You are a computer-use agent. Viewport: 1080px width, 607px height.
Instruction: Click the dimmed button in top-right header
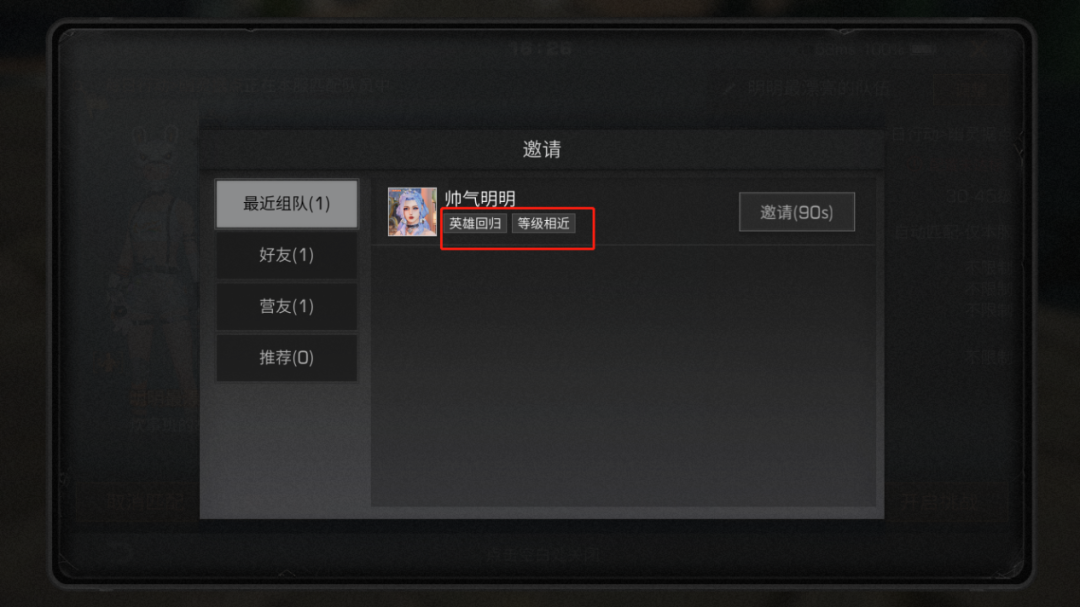pyautogui.click(x=971, y=89)
